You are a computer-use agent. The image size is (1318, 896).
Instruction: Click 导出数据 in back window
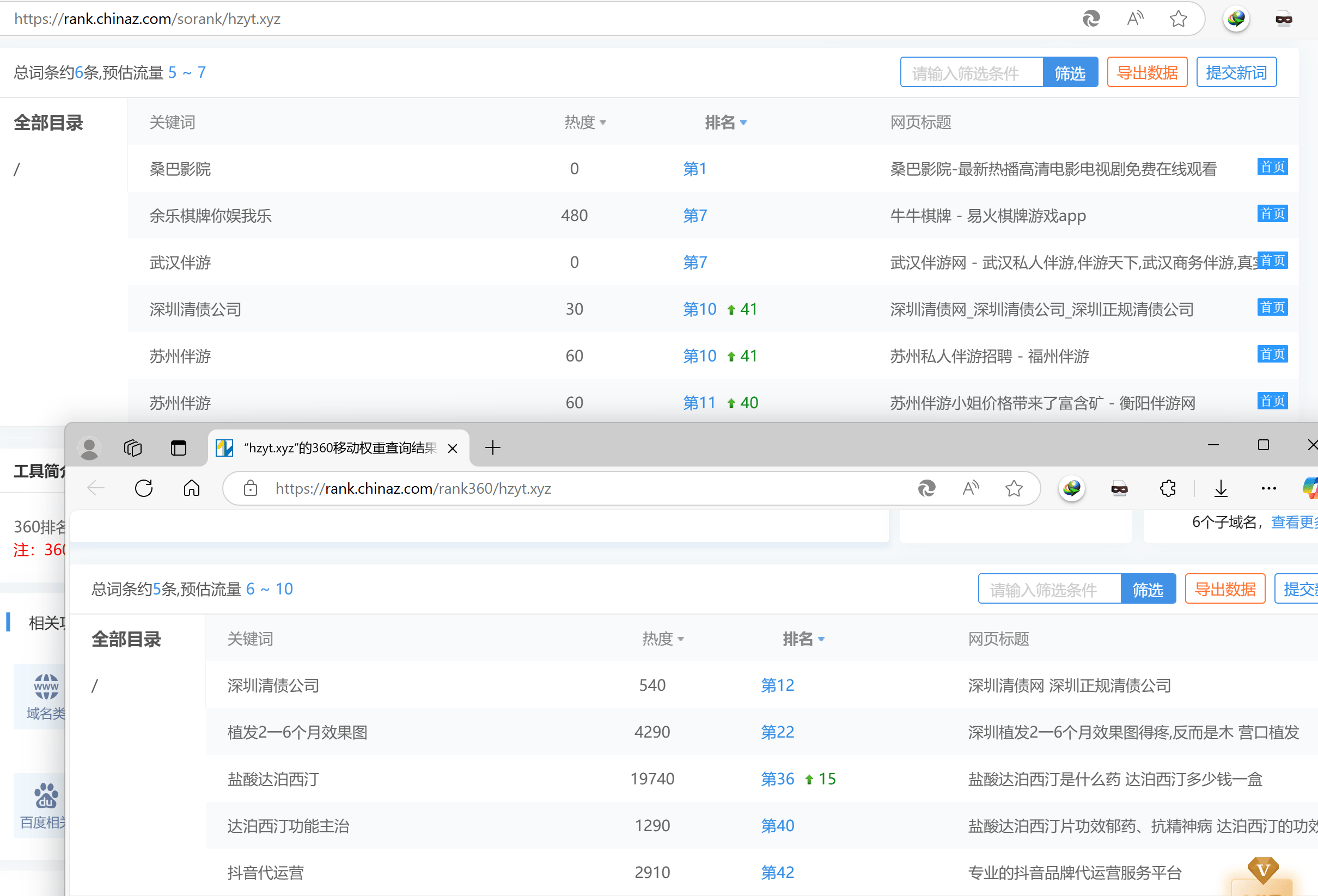(x=1148, y=72)
